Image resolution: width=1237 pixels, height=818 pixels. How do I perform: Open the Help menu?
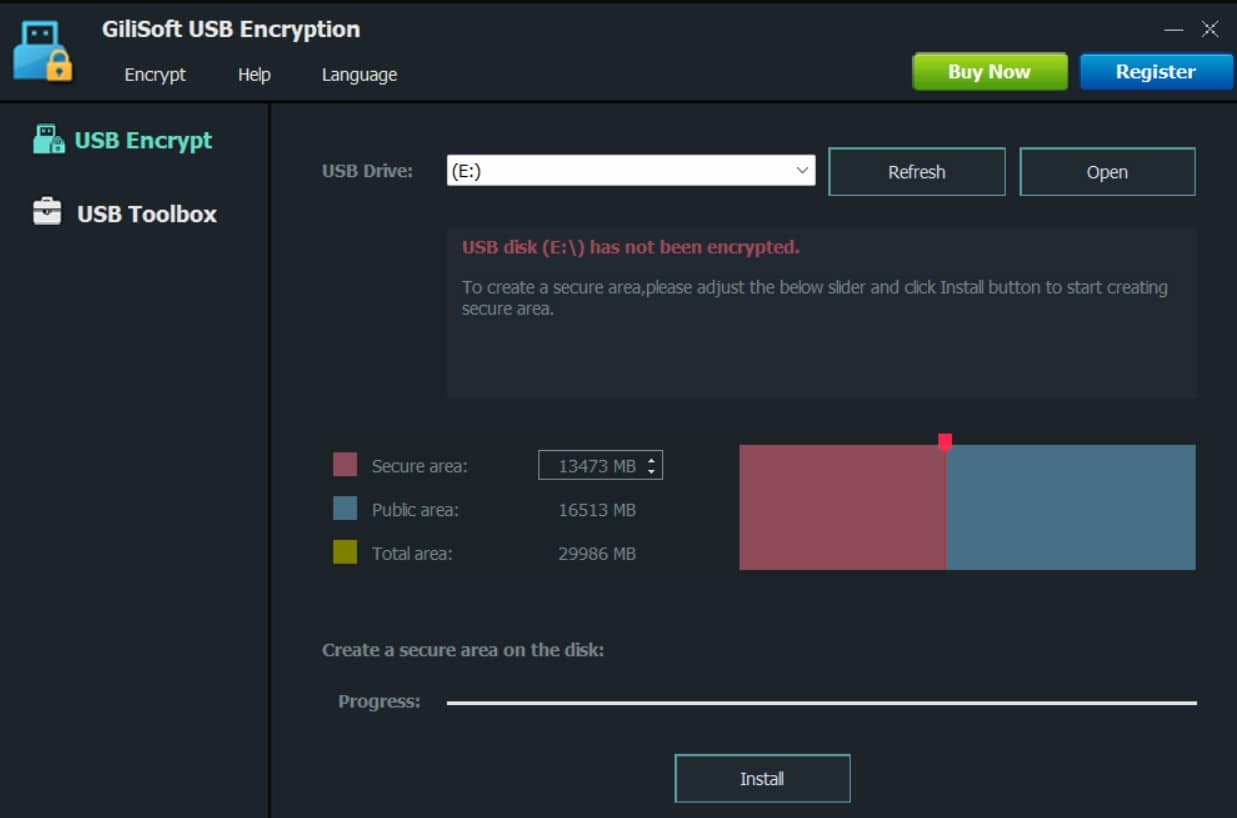(x=254, y=74)
